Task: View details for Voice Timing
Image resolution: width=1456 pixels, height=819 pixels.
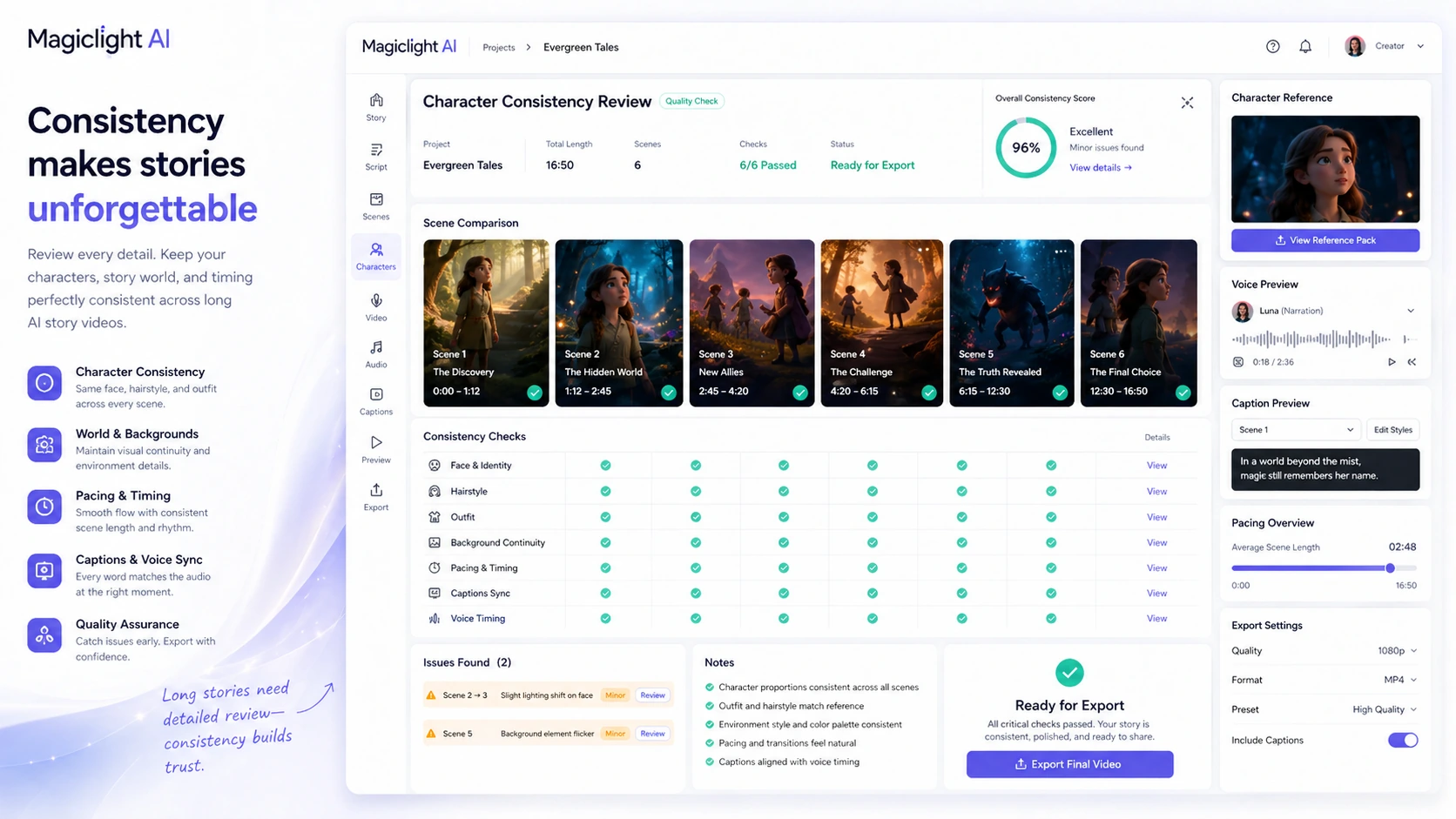Action: click(1156, 618)
